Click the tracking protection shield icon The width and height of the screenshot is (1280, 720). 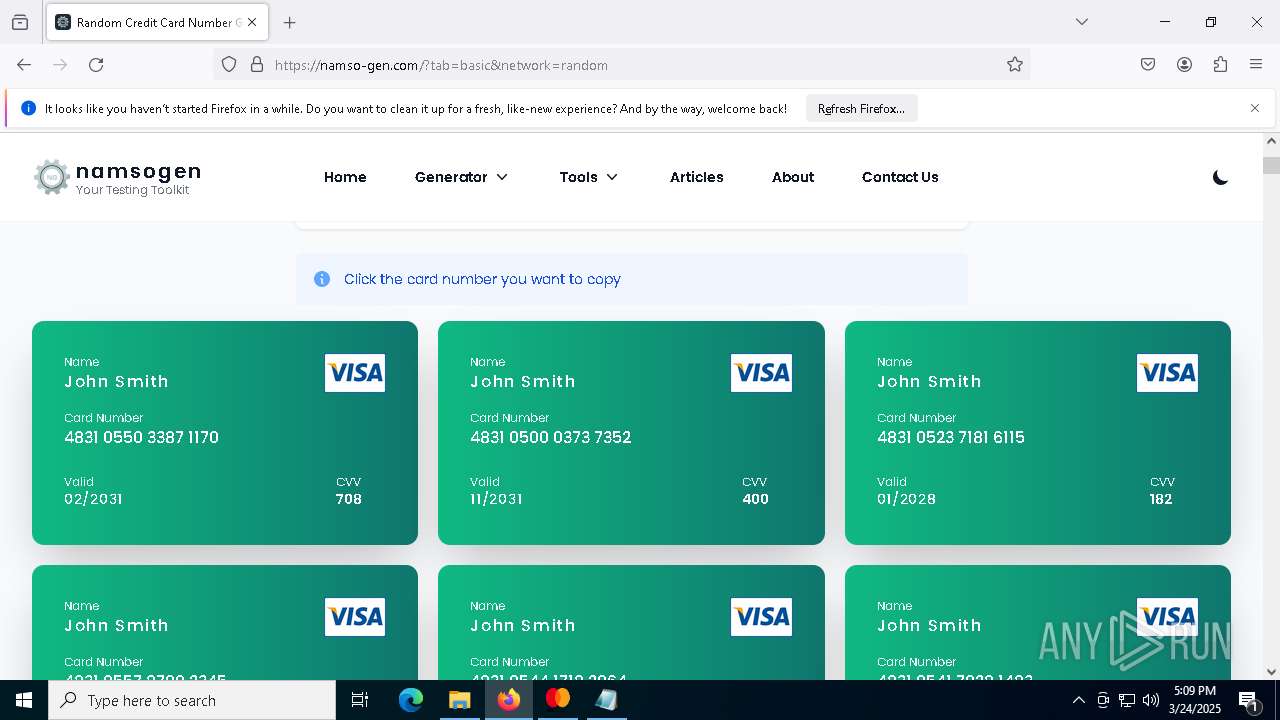tap(229, 65)
